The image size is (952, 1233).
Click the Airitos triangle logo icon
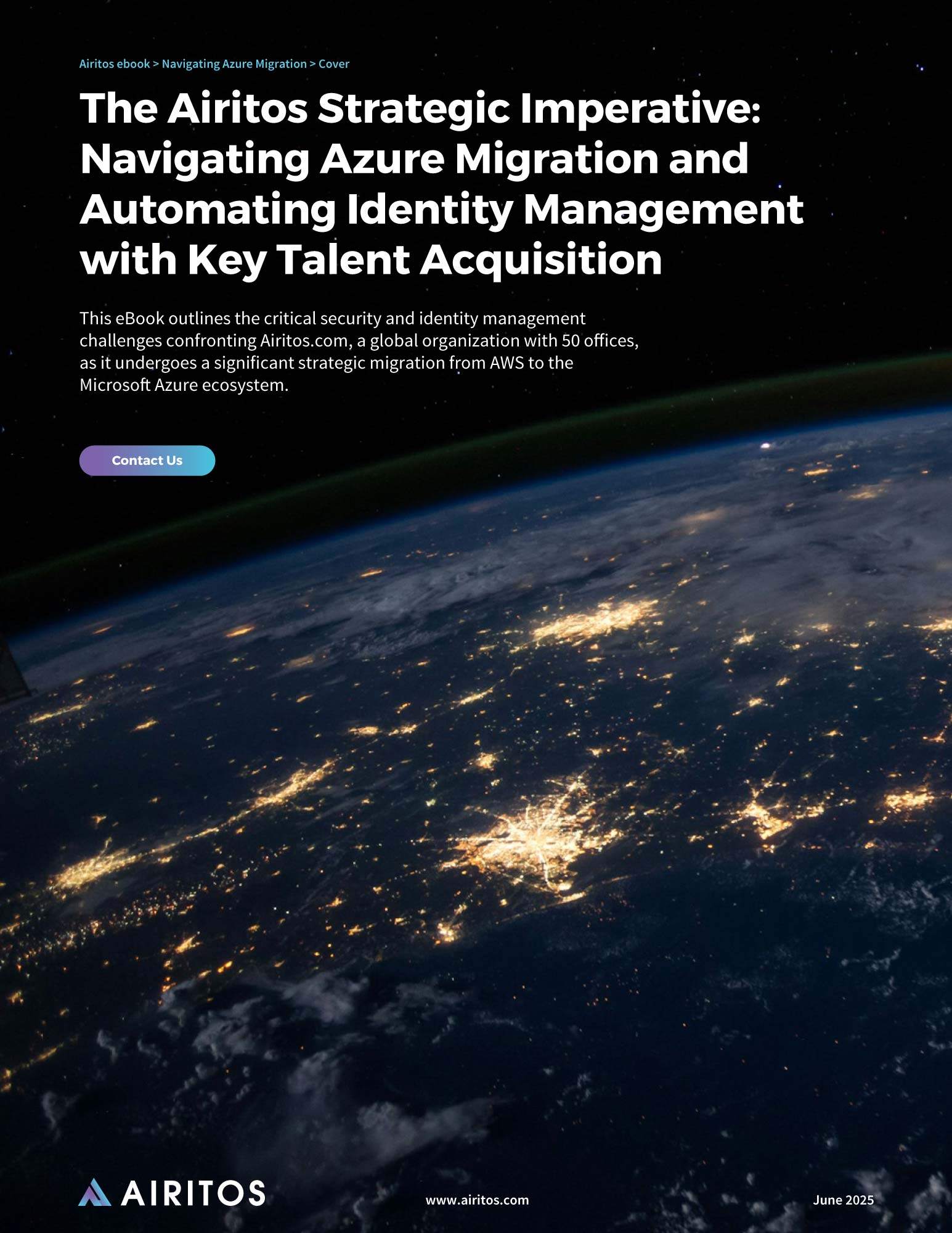pyautogui.click(x=95, y=1192)
